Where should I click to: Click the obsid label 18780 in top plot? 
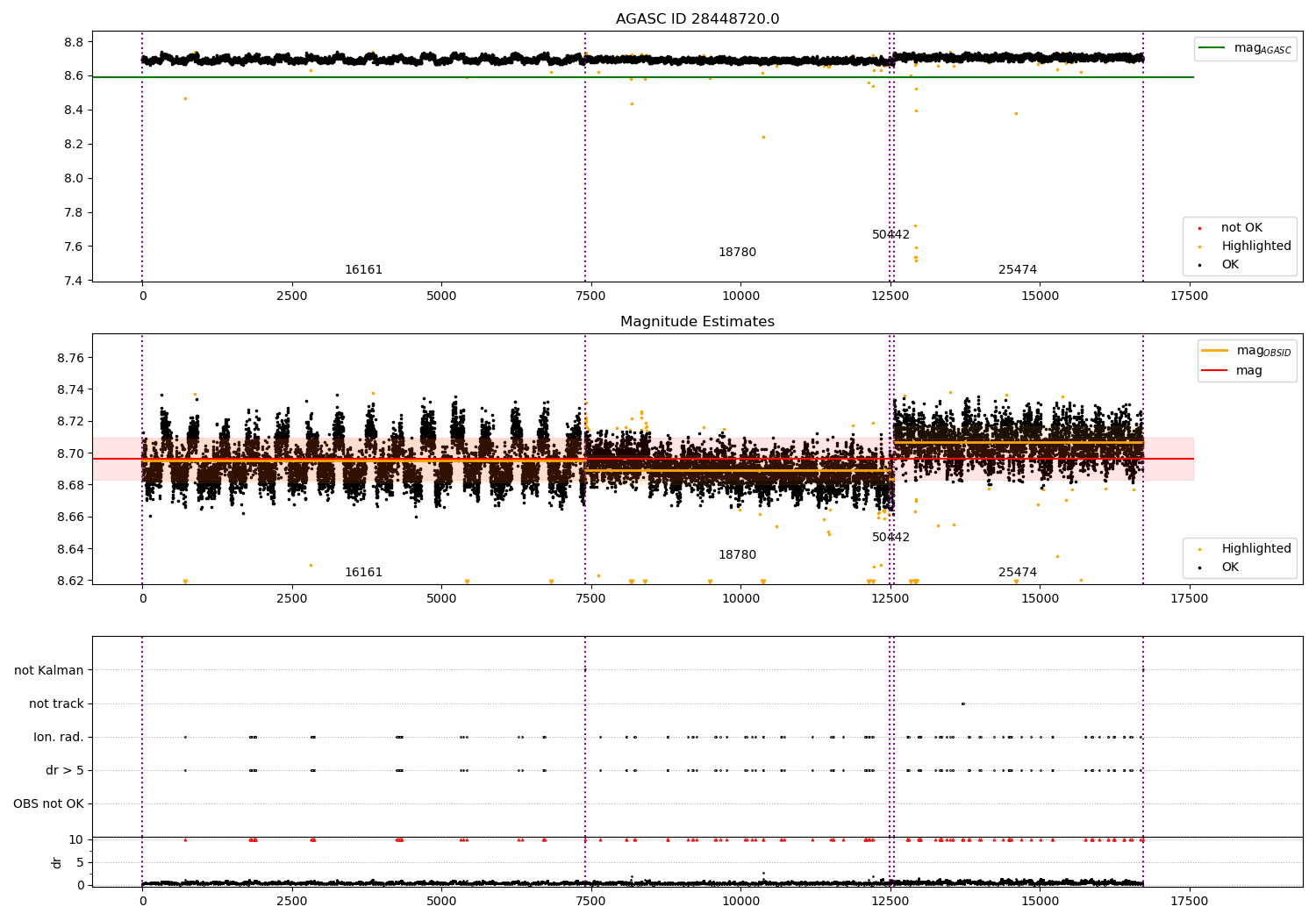pos(737,253)
